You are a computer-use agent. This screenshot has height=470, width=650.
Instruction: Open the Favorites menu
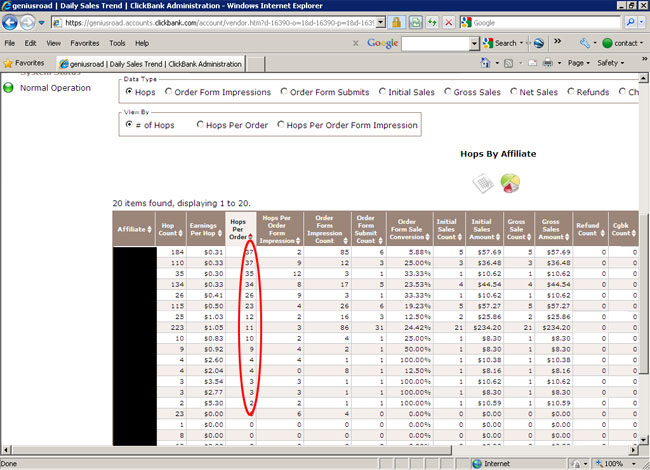85,43
